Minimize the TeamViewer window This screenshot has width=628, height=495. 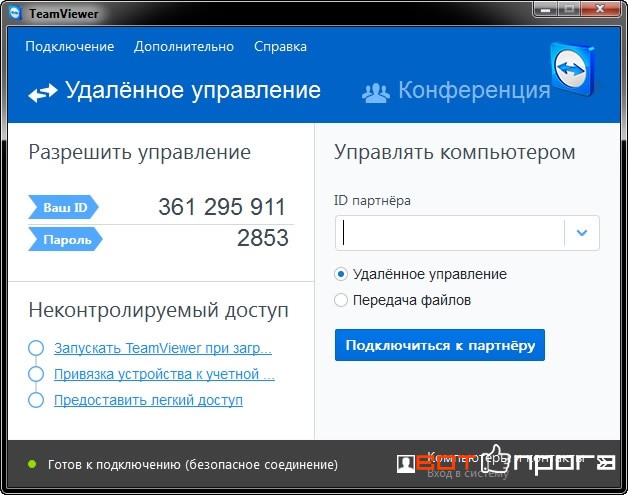pyautogui.click(x=545, y=9)
